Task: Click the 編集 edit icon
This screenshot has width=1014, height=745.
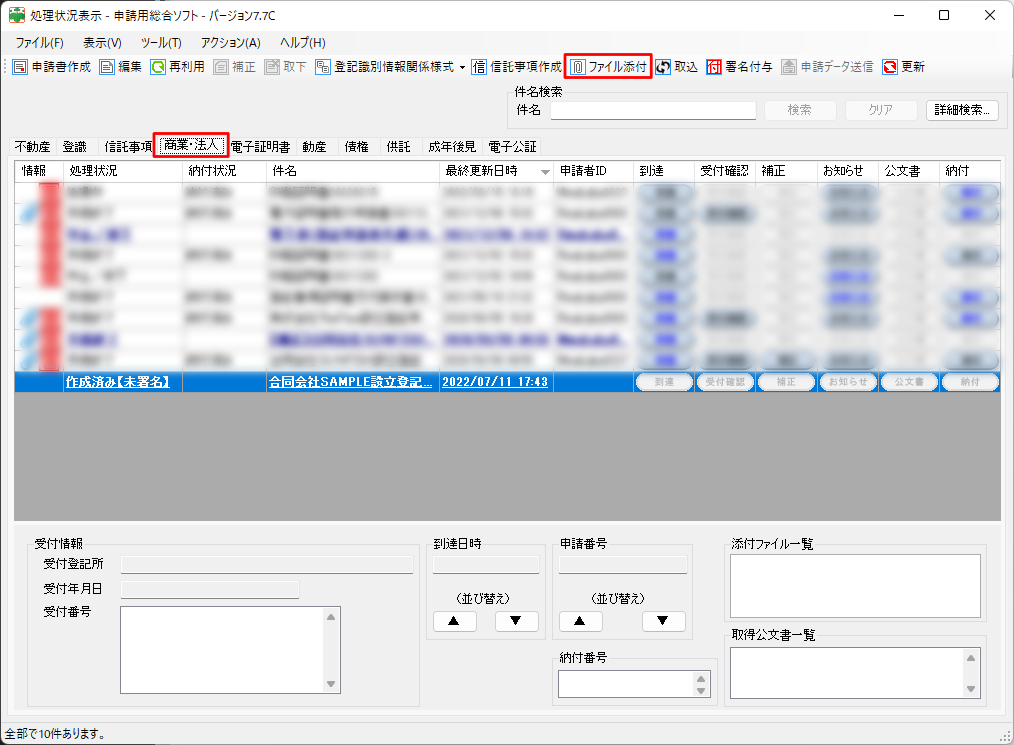Action: click(107, 67)
